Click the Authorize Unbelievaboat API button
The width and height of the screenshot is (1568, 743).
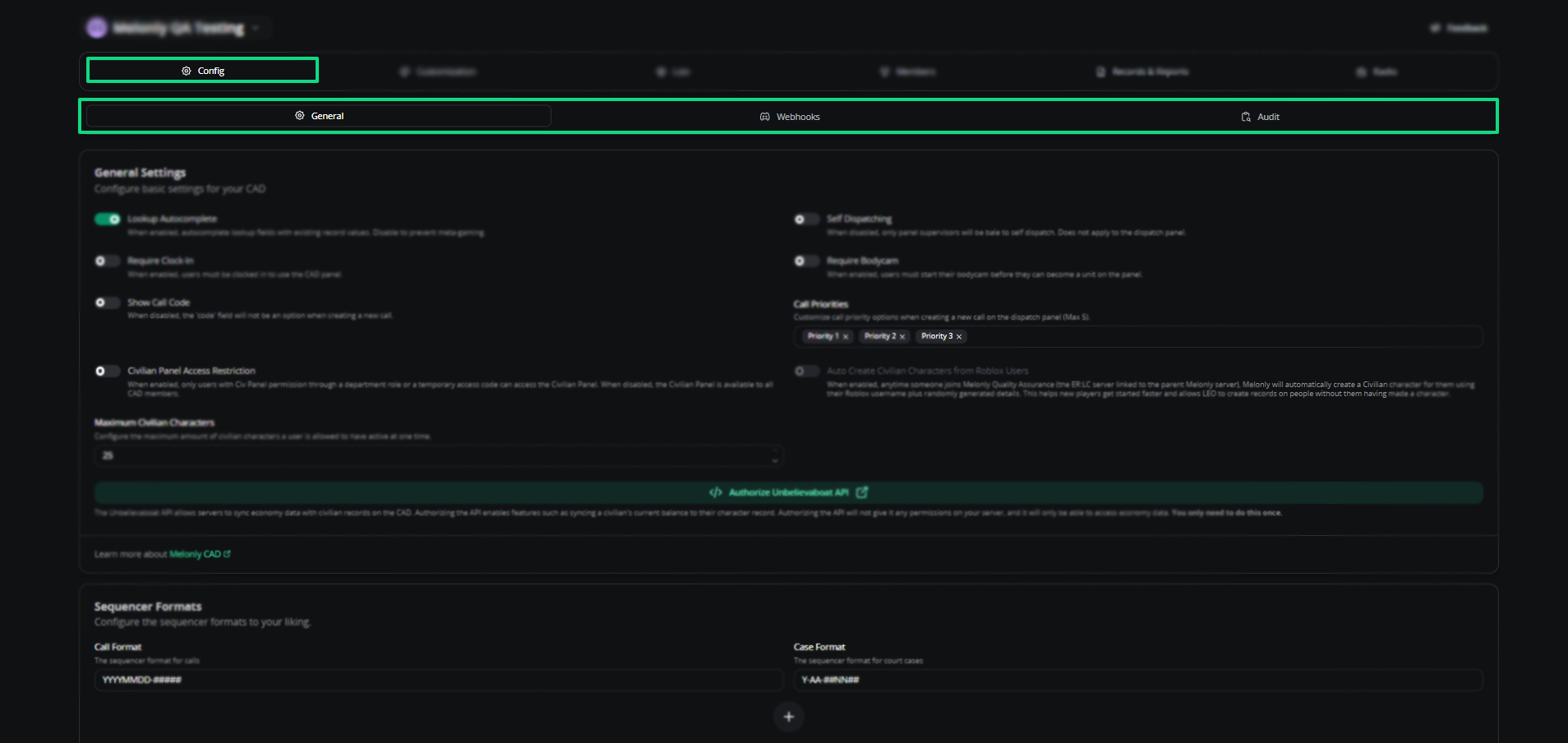click(x=789, y=492)
